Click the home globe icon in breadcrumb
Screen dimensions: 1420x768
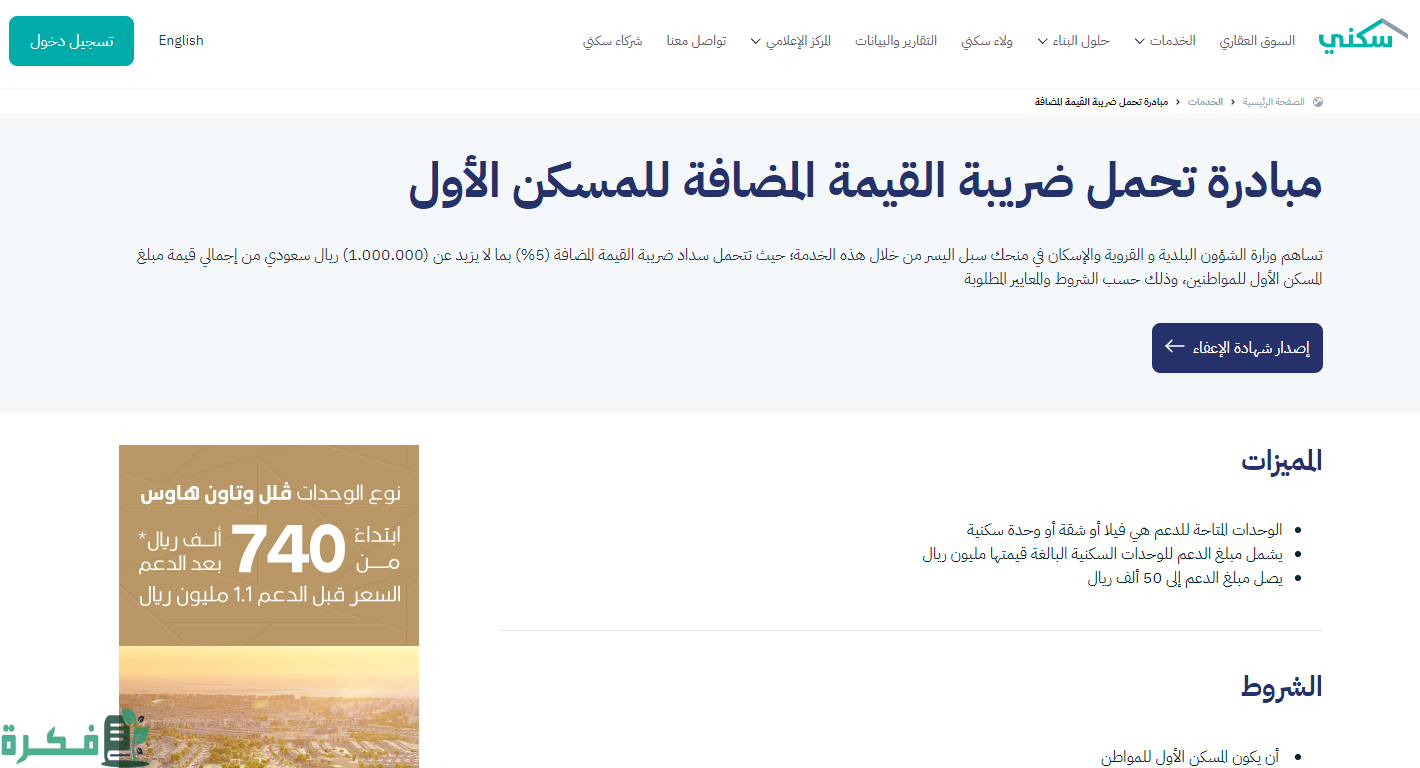click(x=1317, y=102)
